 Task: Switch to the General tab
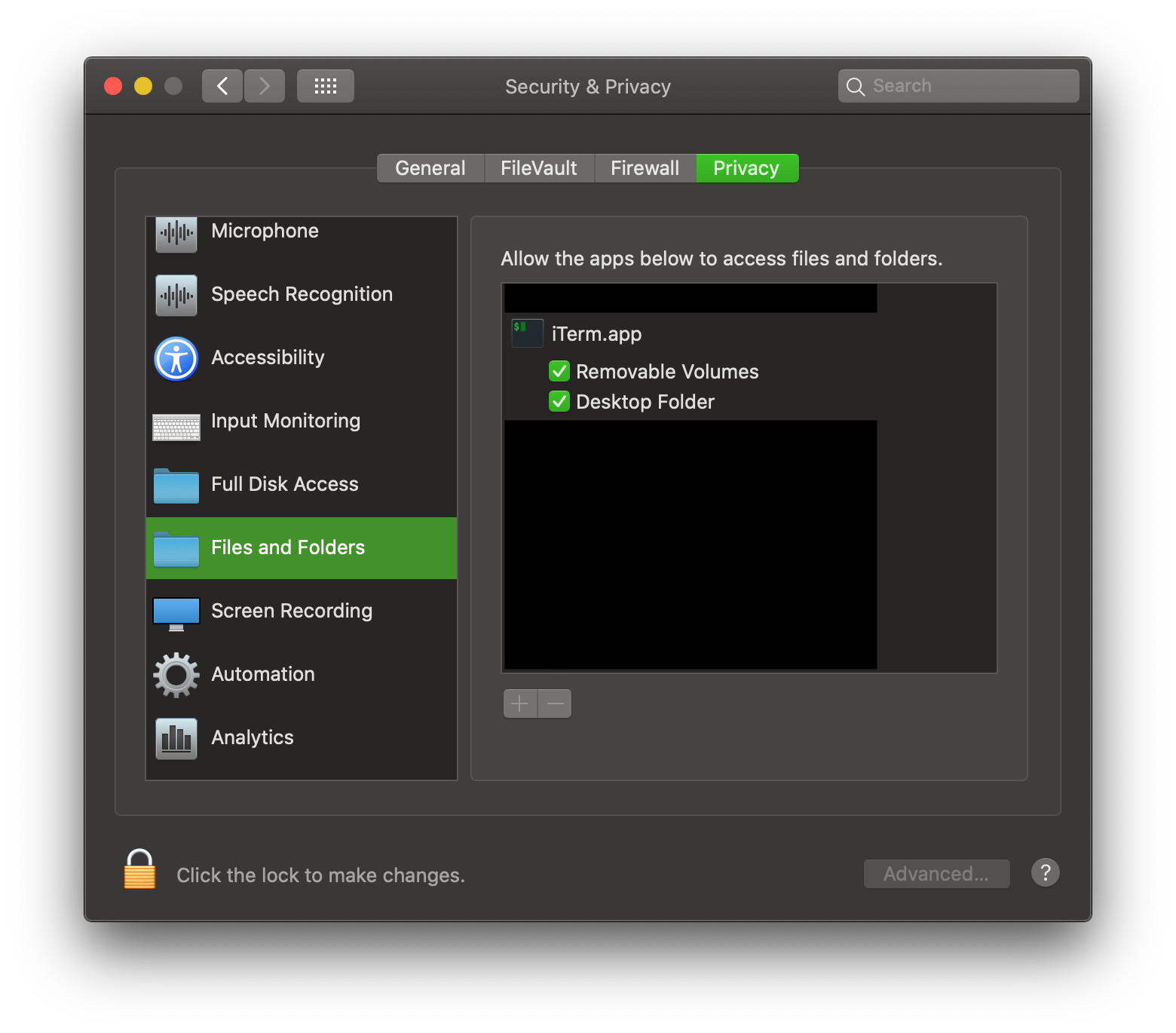pos(430,168)
